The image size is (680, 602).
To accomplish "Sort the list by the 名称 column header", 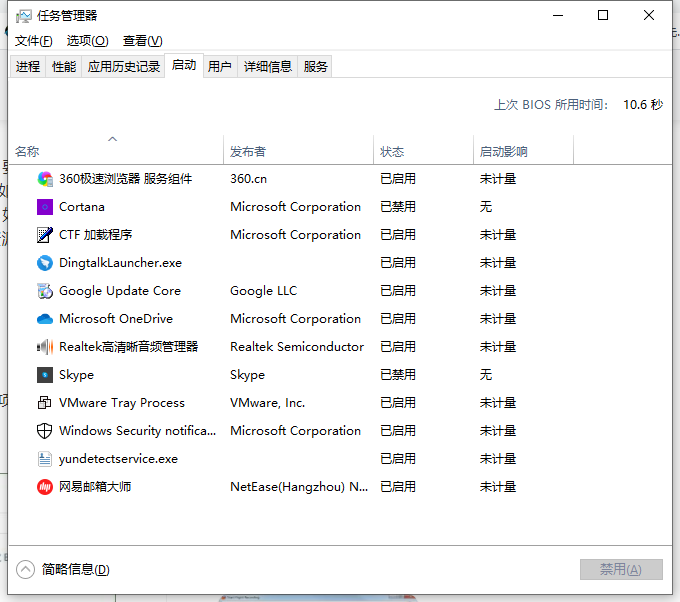I will pyautogui.click(x=28, y=152).
